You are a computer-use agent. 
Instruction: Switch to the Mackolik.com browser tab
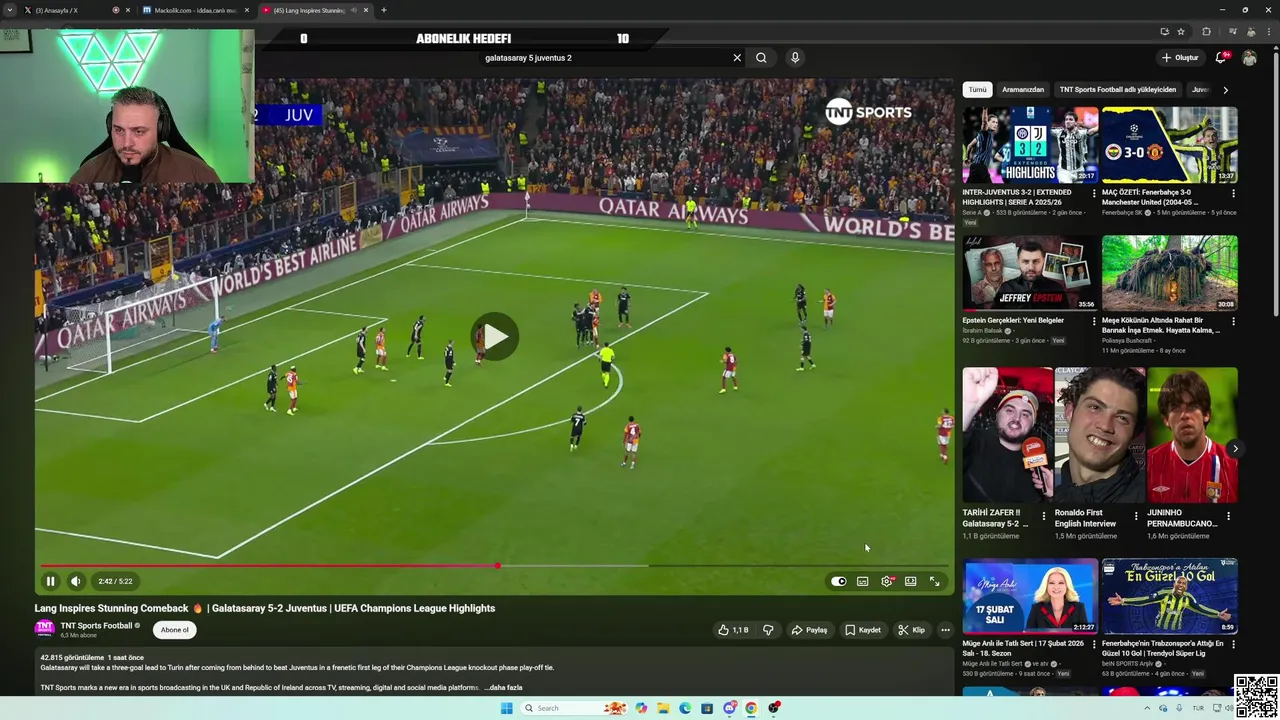pyautogui.click(x=196, y=10)
